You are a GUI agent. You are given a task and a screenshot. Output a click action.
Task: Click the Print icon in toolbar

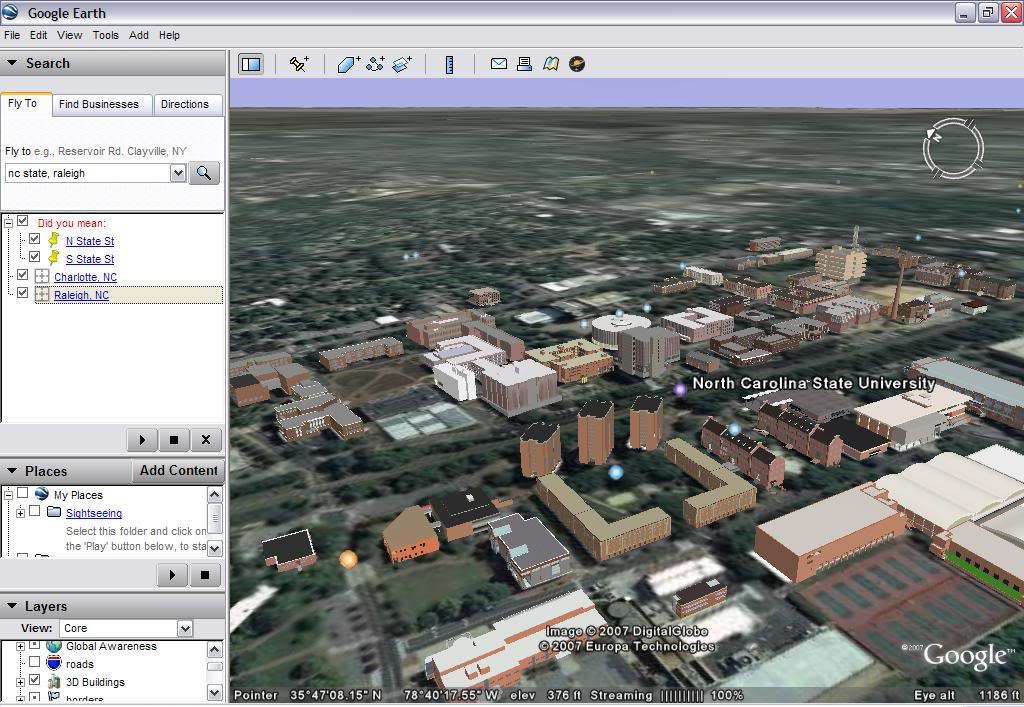524,64
